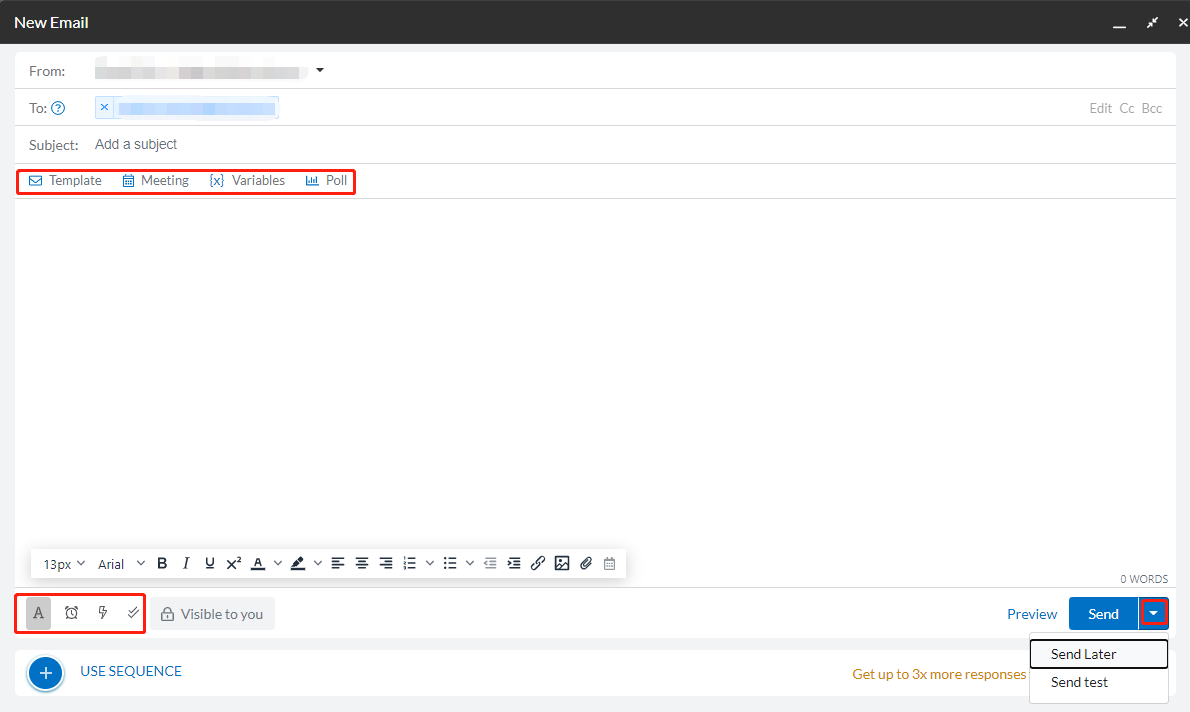Open the Preview link
This screenshot has width=1190, height=712.
coord(1032,614)
